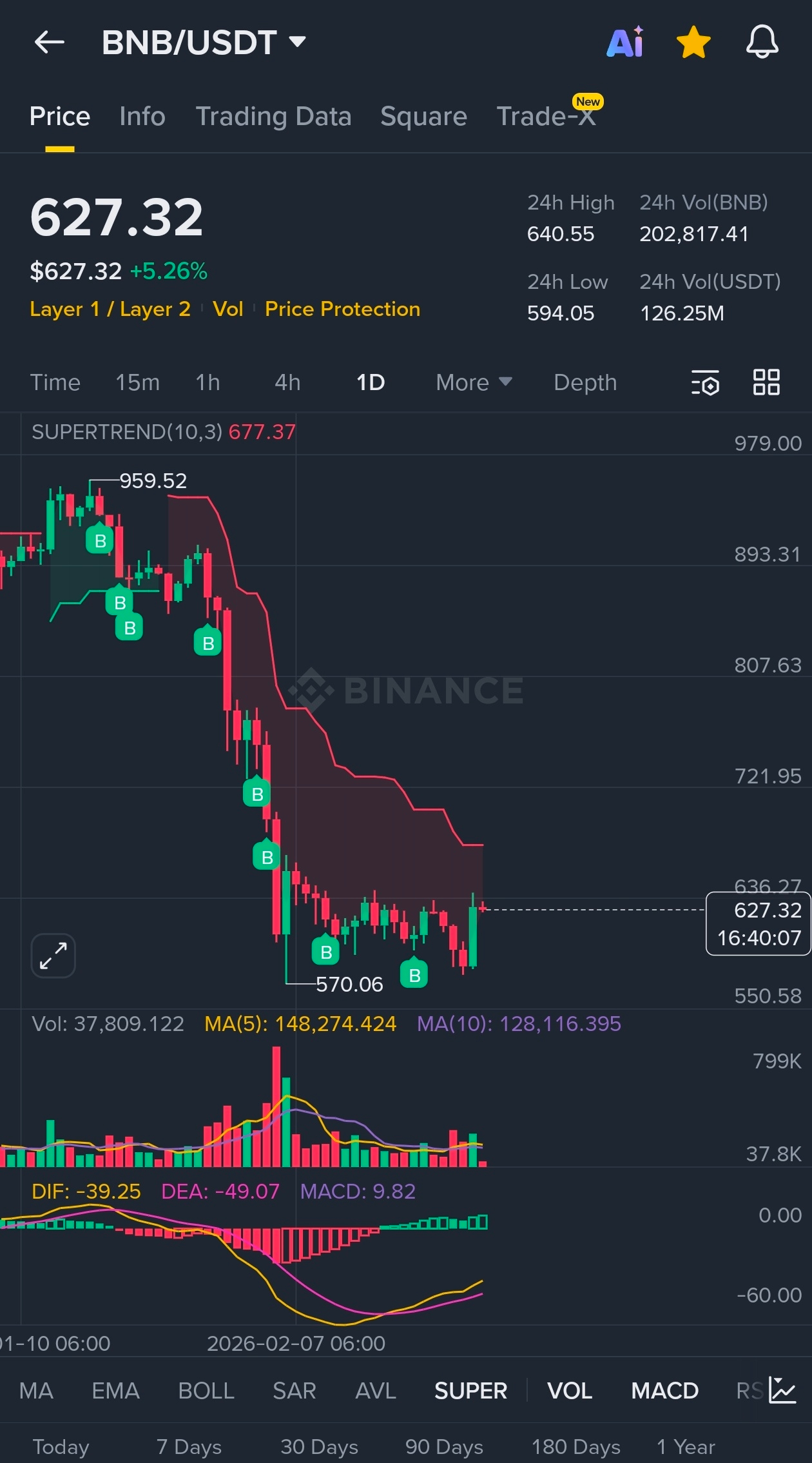Select the 15m interval

tap(137, 382)
